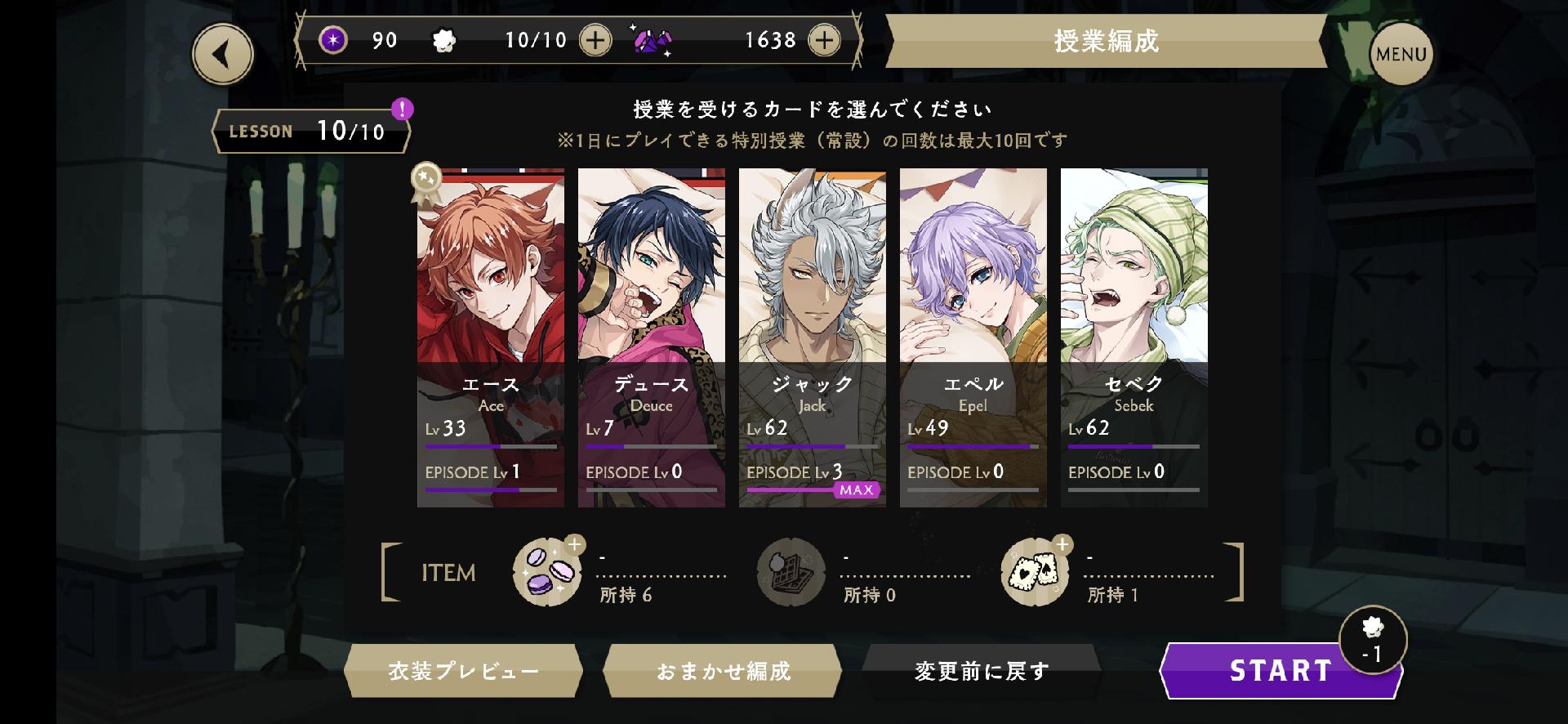
Task: Start the lesson with START button
Action: [1281, 671]
